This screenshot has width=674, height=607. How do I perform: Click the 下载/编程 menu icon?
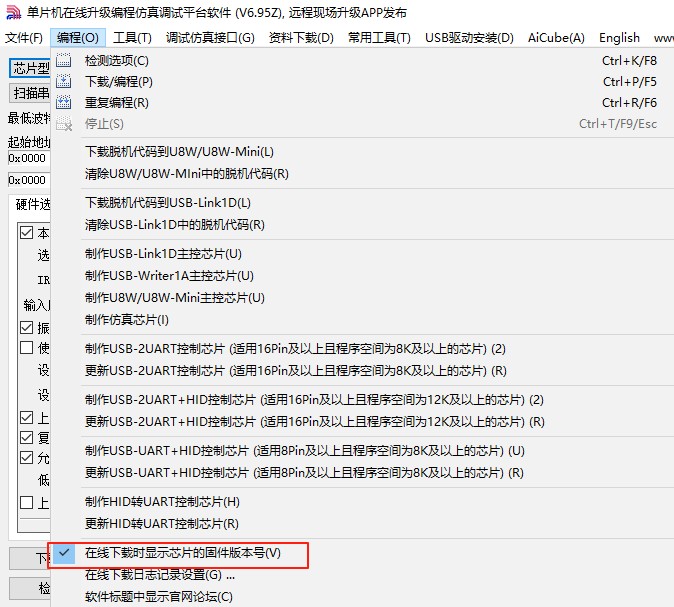pos(64,82)
